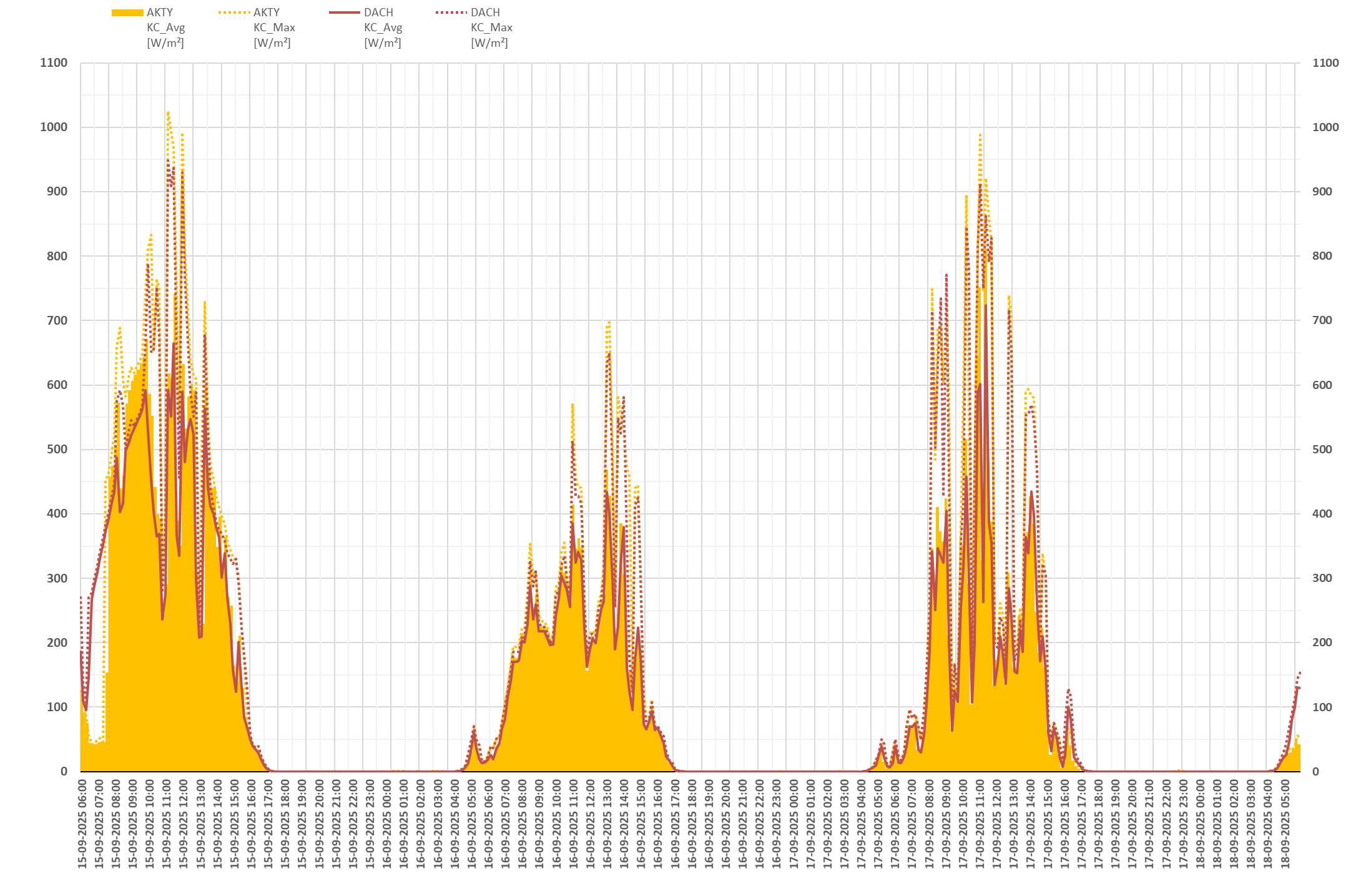
Task: Click the AKTY KC_Max peak above 1000 on 15-09
Action: (x=169, y=112)
